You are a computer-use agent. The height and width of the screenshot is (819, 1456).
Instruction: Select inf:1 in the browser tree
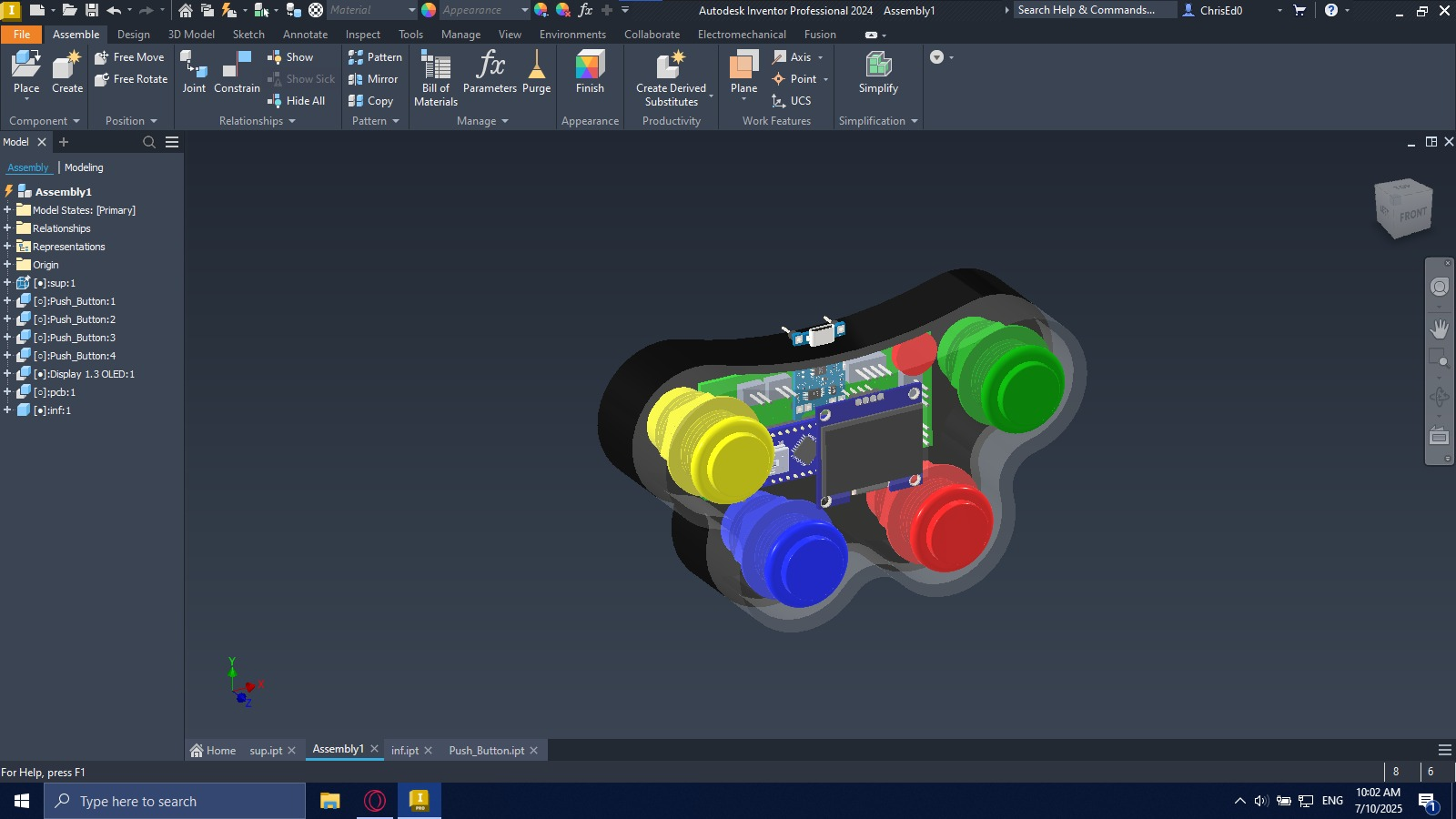pyautogui.click(x=52, y=410)
